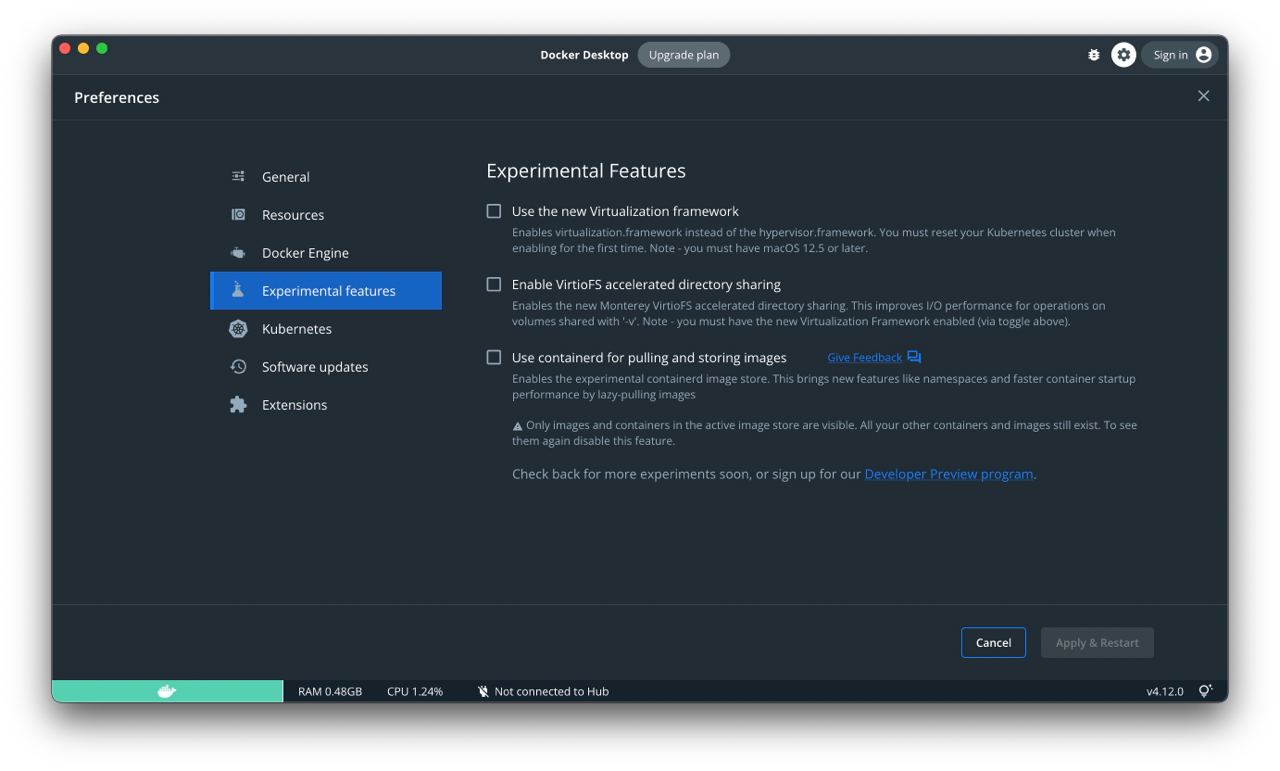1280x771 pixels.
Task: Click the Sign in button
Action: pyautogui.click(x=1180, y=55)
